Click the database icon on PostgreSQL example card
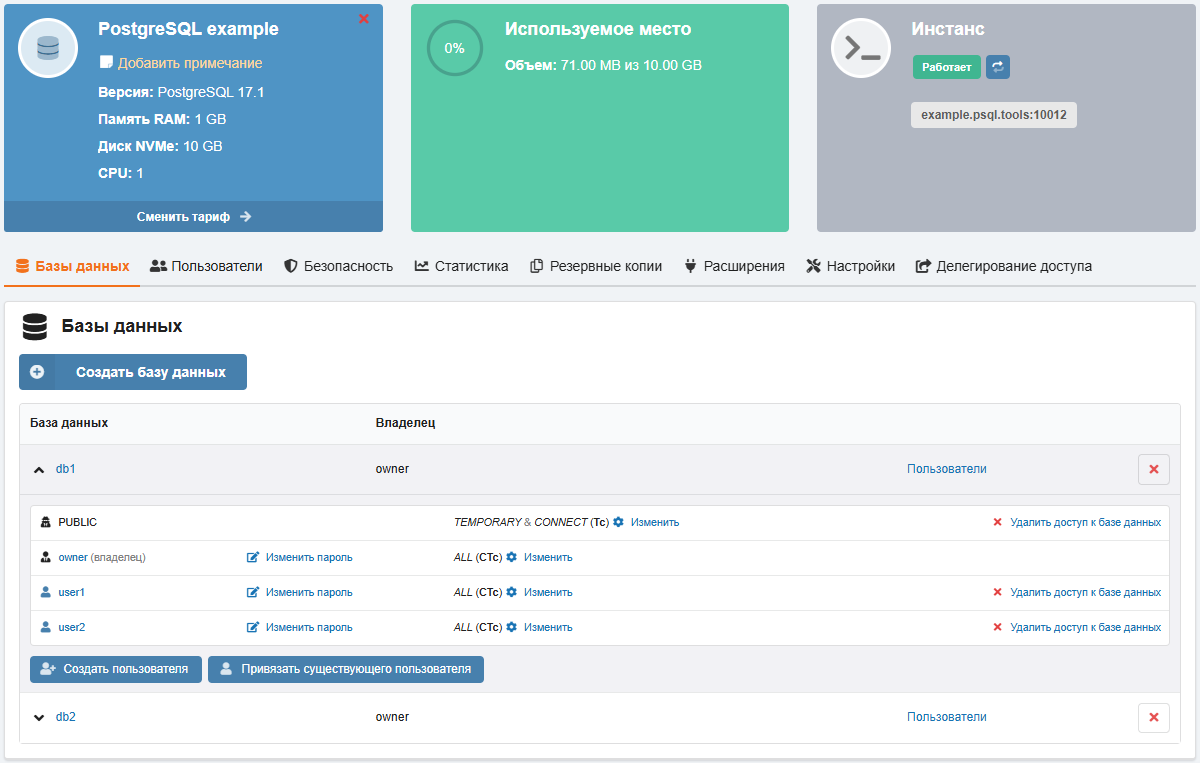The height and width of the screenshot is (763, 1200). 47,47
